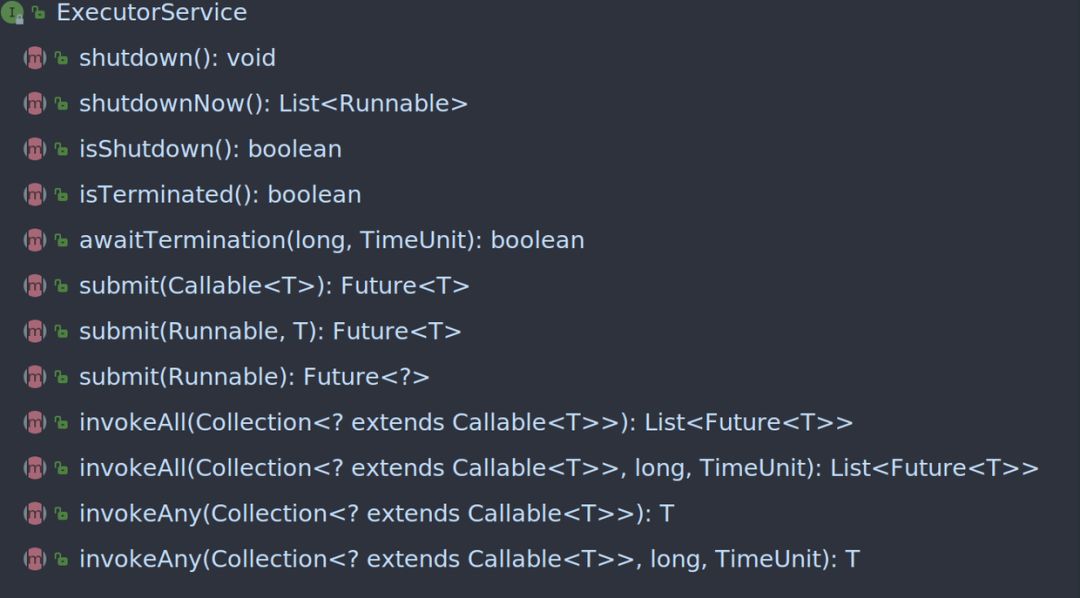Select the isShutdown(): boolean method
1080x598 pixels.
point(210,149)
